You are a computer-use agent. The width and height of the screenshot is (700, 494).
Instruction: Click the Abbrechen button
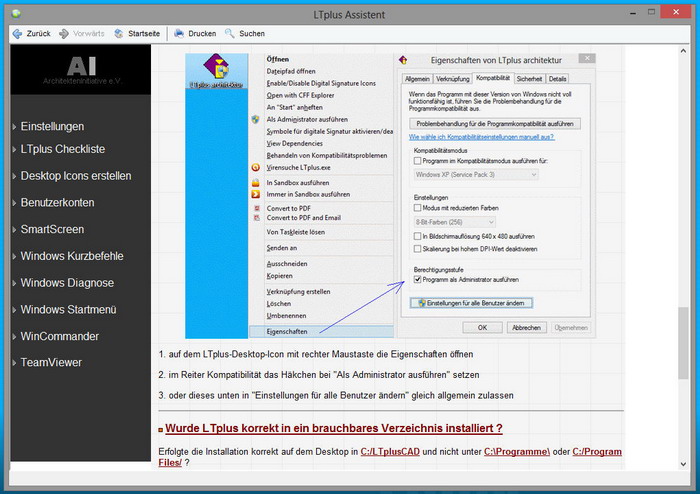pyautogui.click(x=526, y=328)
